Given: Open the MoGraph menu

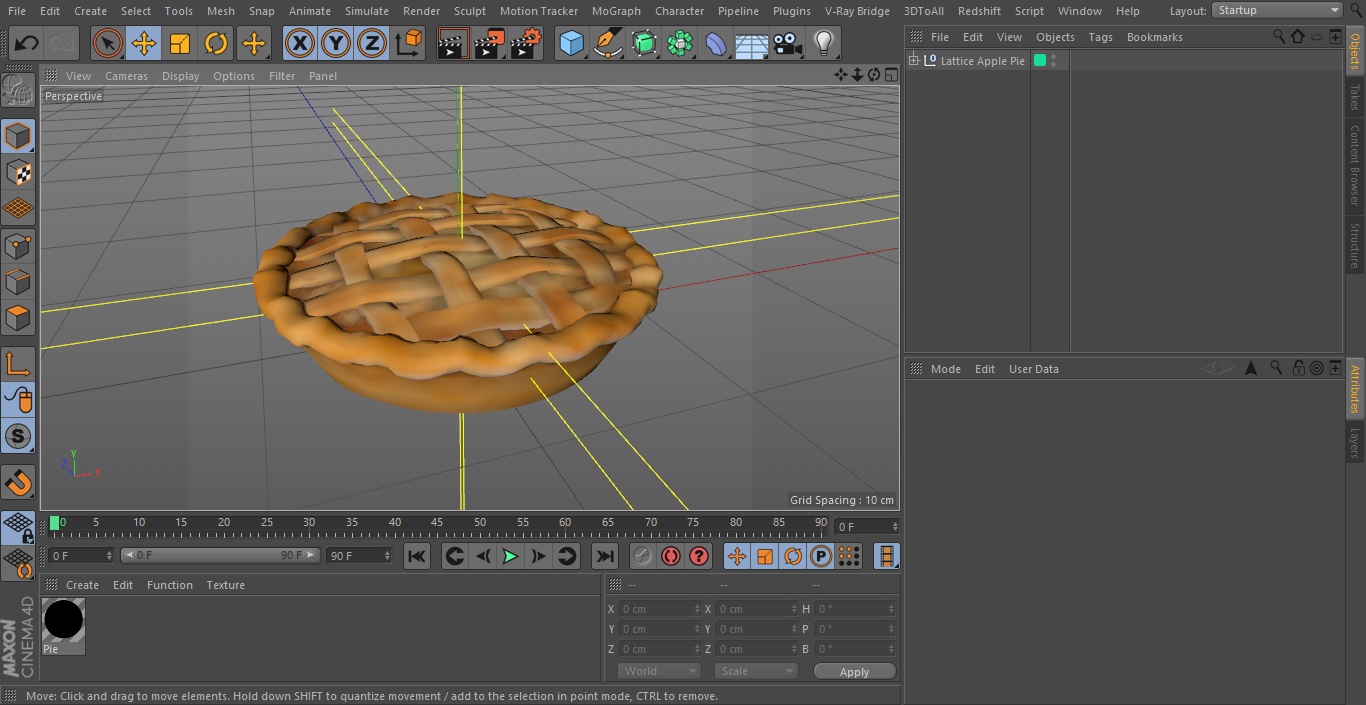Looking at the screenshot, I should pyautogui.click(x=616, y=11).
